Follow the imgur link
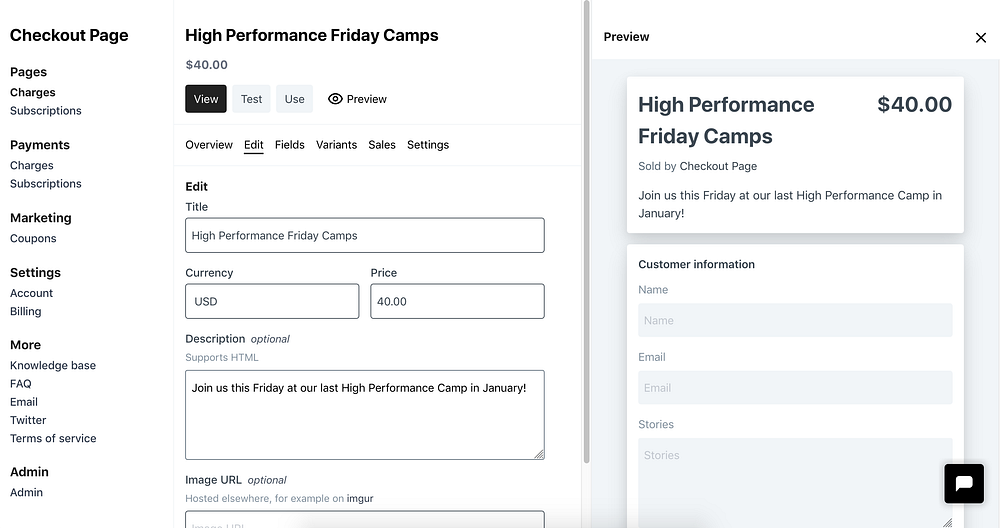Screen dimensions: 1000x528 360,498
